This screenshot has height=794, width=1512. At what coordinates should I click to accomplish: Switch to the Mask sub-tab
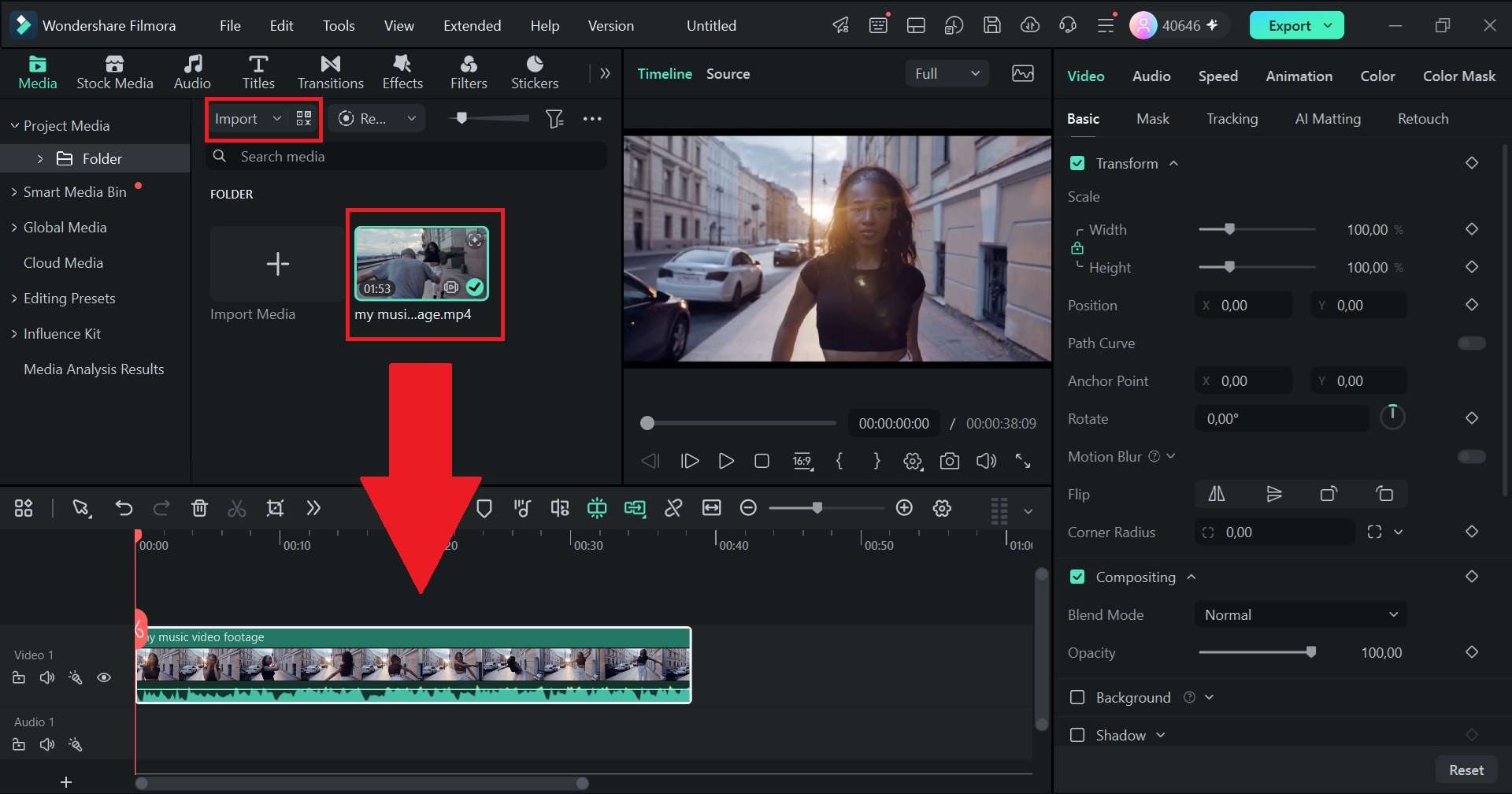[1153, 118]
